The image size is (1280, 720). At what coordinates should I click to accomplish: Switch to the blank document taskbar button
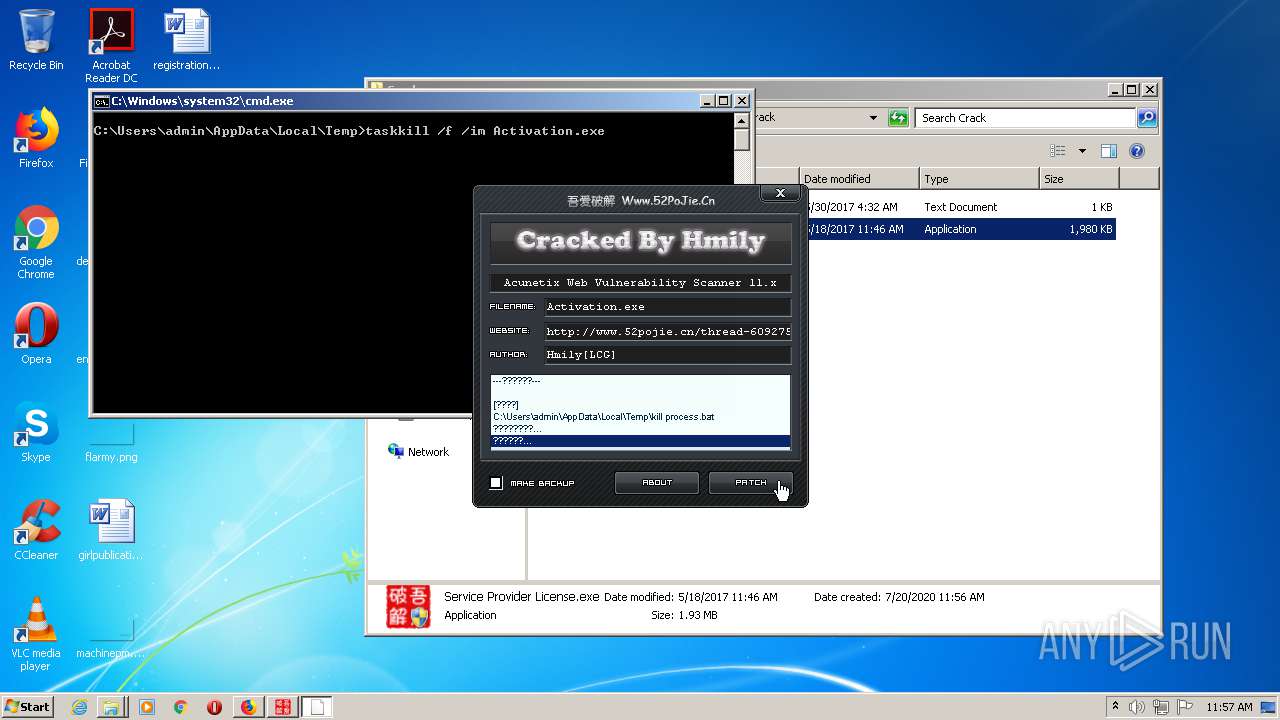(x=317, y=707)
